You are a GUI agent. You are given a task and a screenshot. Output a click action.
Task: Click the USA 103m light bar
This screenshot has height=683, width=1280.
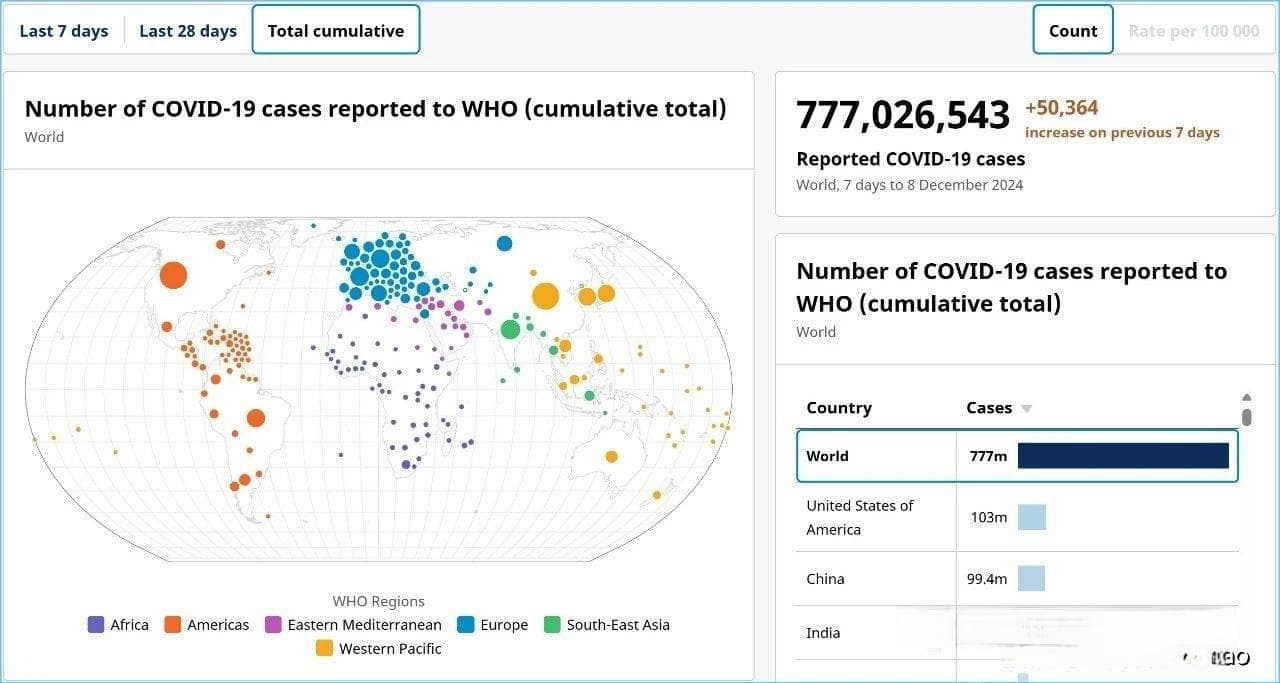[1032, 517]
